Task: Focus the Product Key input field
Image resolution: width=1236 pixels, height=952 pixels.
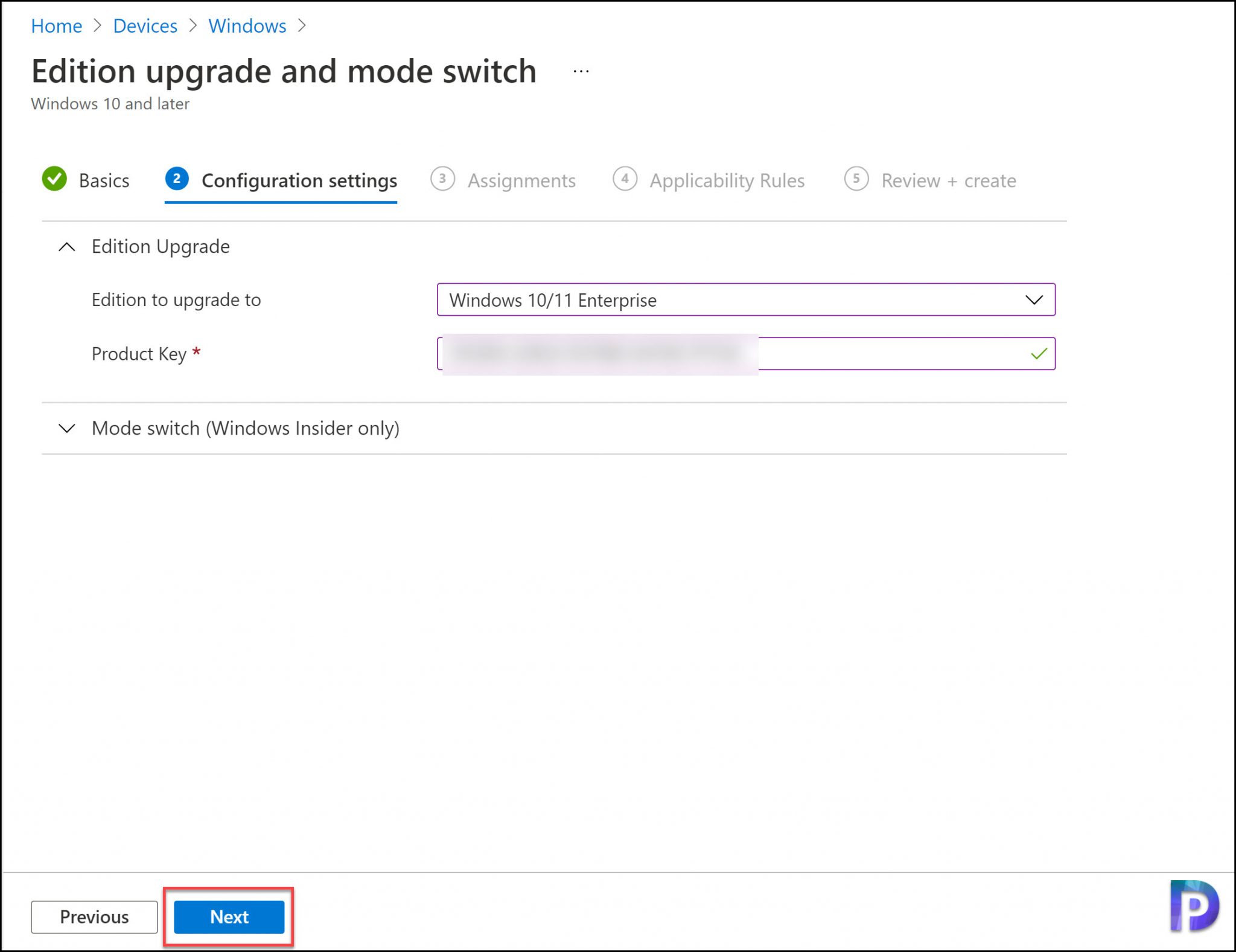Action: click(746, 354)
